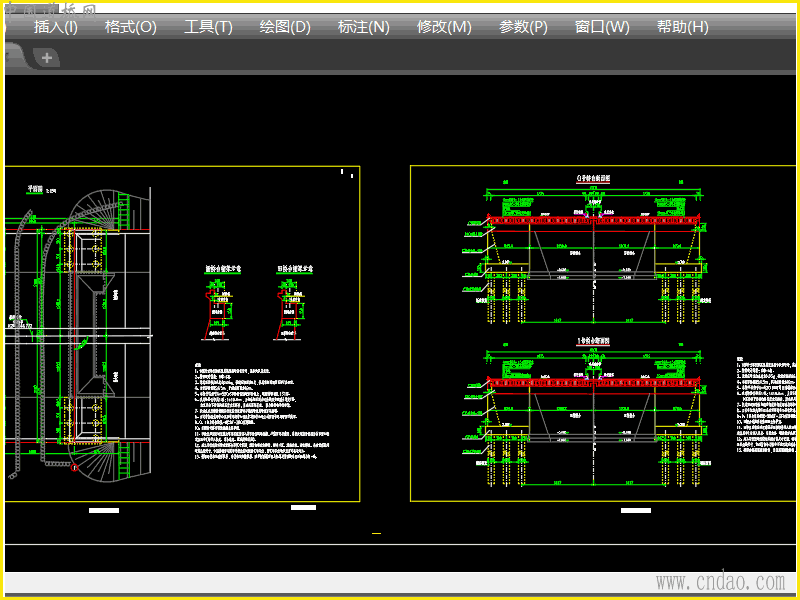800x600 pixels.
Task: Open the 帮助(H) menu
Action: pos(683,27)
